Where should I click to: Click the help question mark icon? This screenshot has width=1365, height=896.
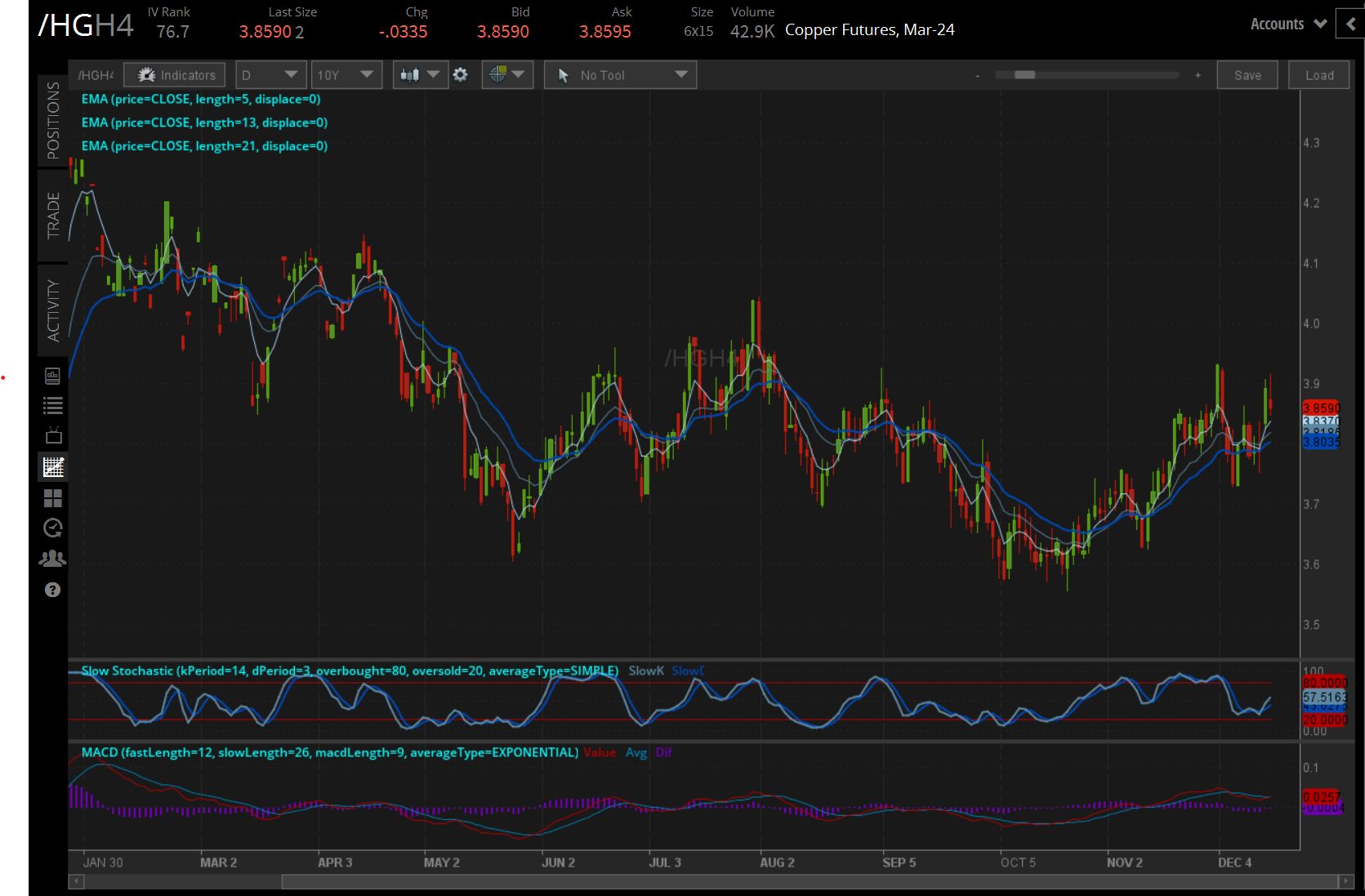(53, 590)
